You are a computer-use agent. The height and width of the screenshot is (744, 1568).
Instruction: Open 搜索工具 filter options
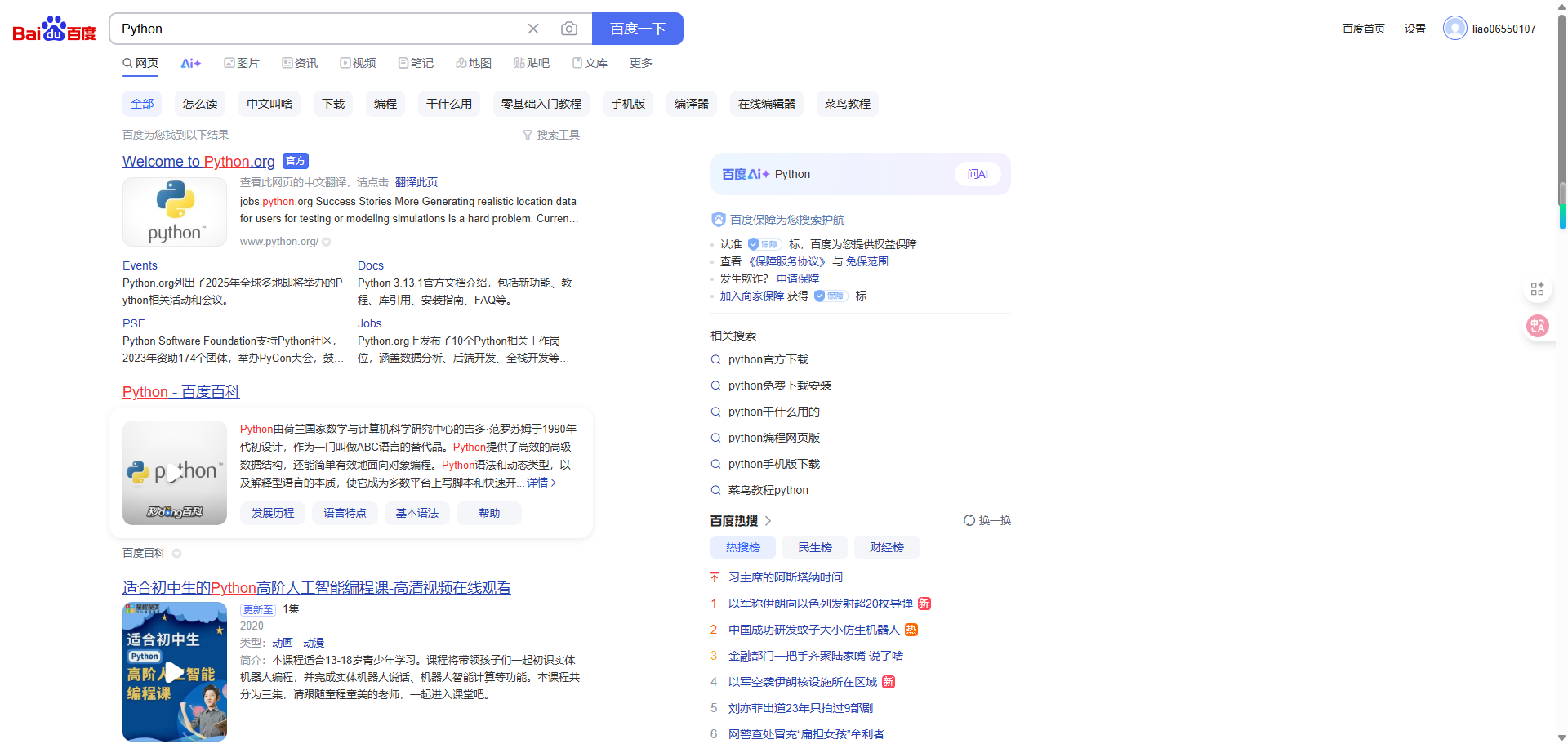click(x=551, y=135)
